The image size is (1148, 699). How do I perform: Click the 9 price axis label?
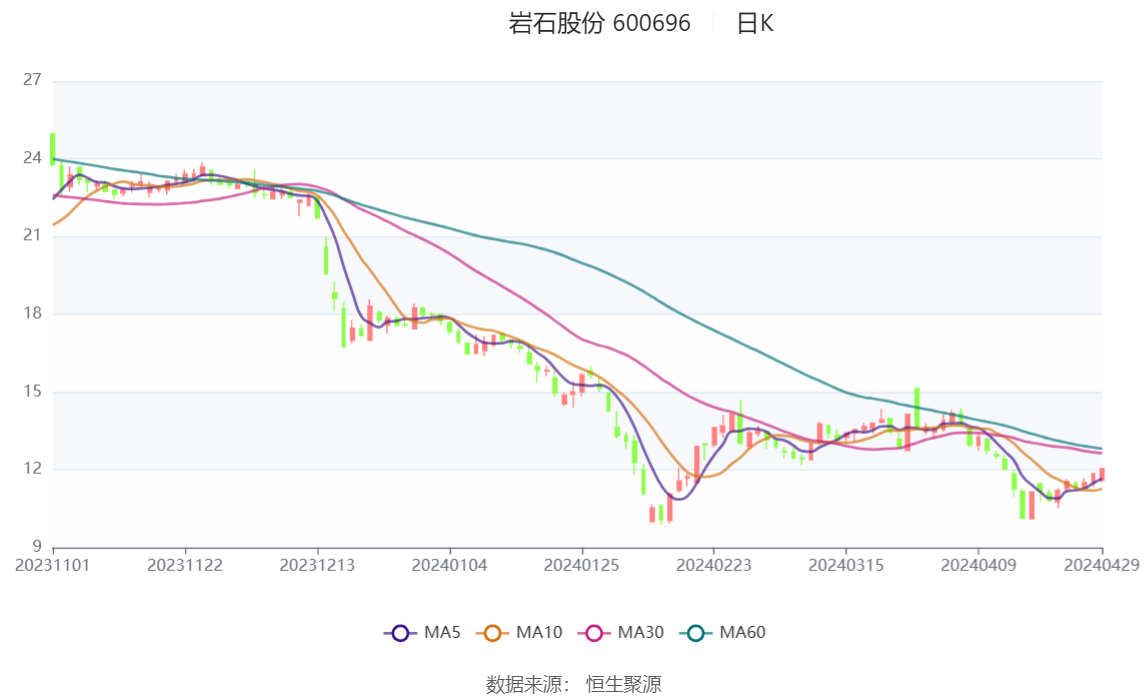[37, 546]
